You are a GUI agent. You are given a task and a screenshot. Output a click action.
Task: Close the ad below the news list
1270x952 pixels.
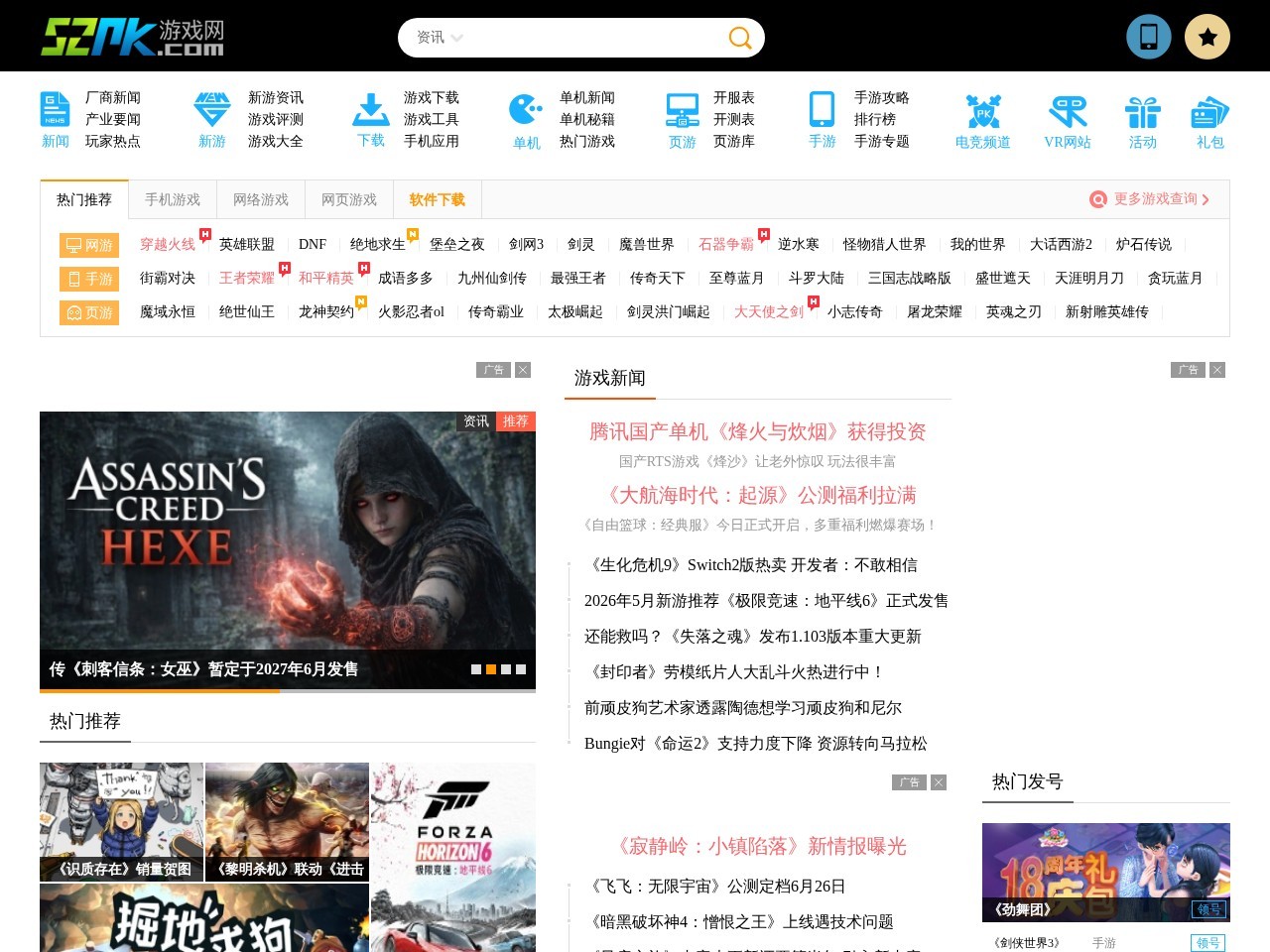[939, 782]
